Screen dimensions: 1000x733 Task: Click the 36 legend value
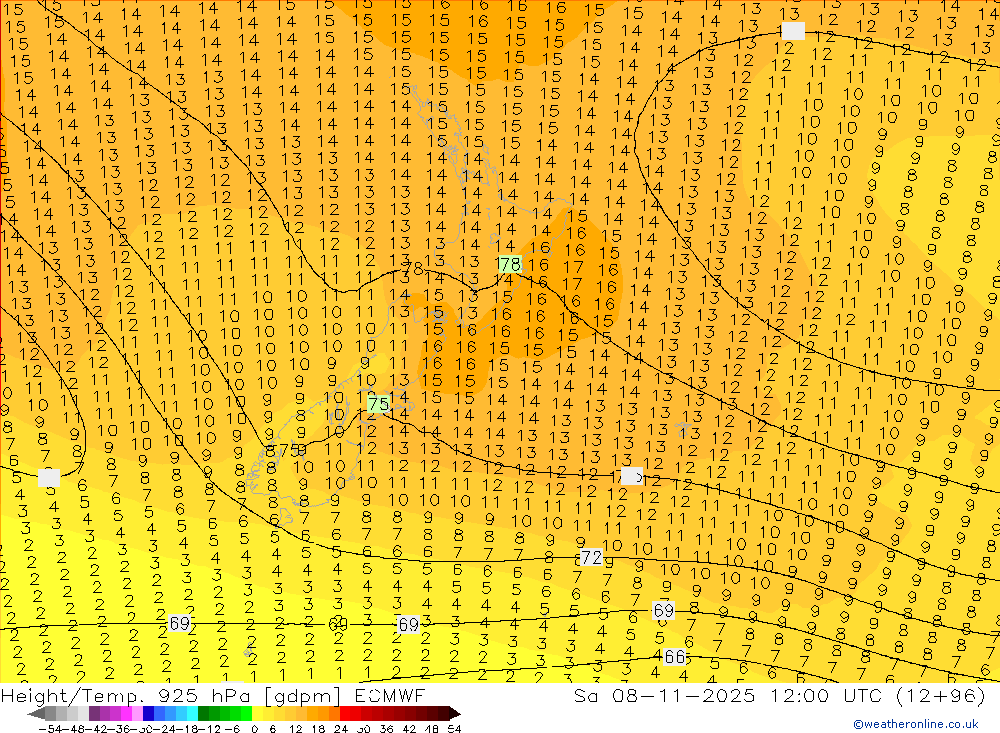tap(386, 728)
